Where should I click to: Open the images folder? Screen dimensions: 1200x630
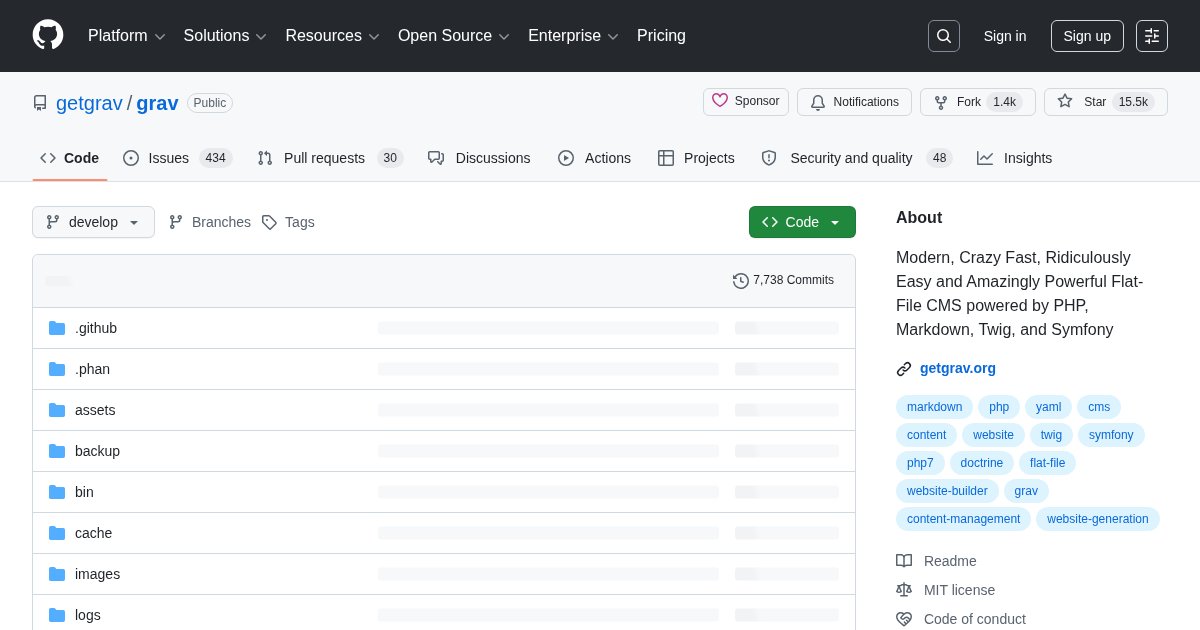97,574
